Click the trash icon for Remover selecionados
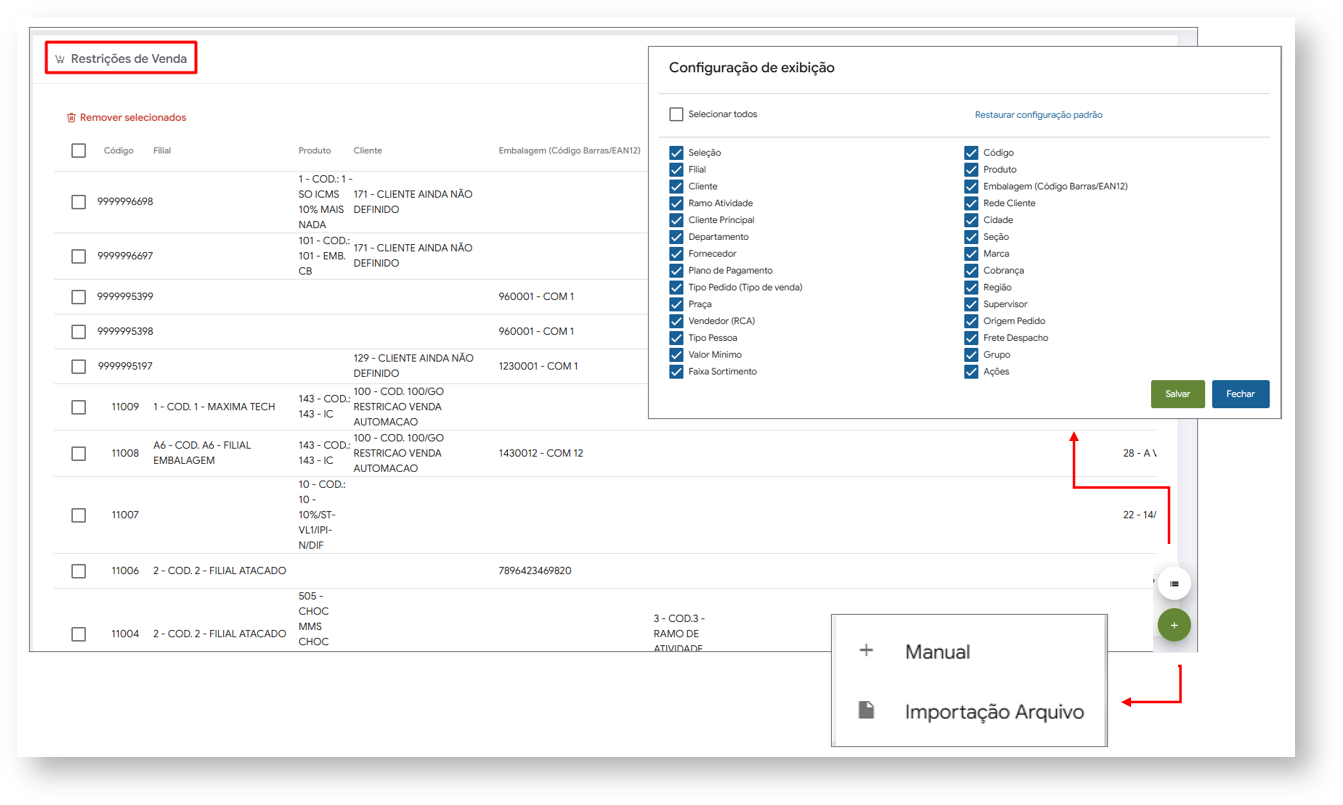This screenshot has height=805, width=1343. [71, 118]
